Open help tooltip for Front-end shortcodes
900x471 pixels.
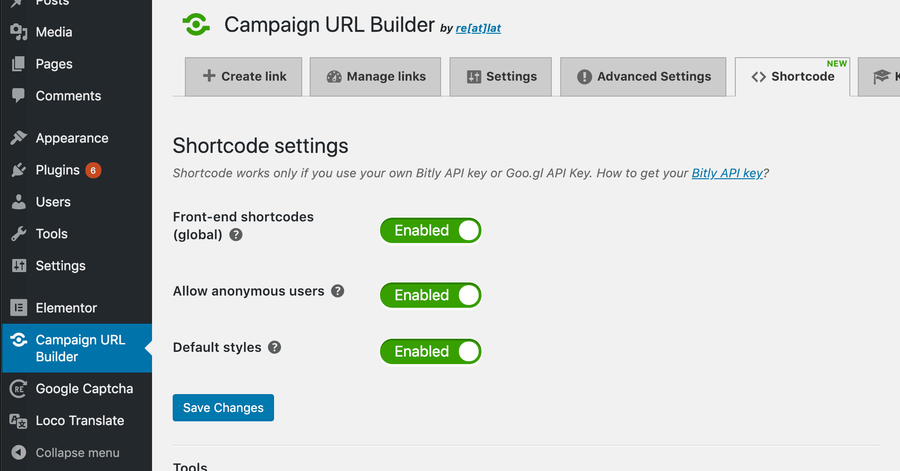pos(236,235)
